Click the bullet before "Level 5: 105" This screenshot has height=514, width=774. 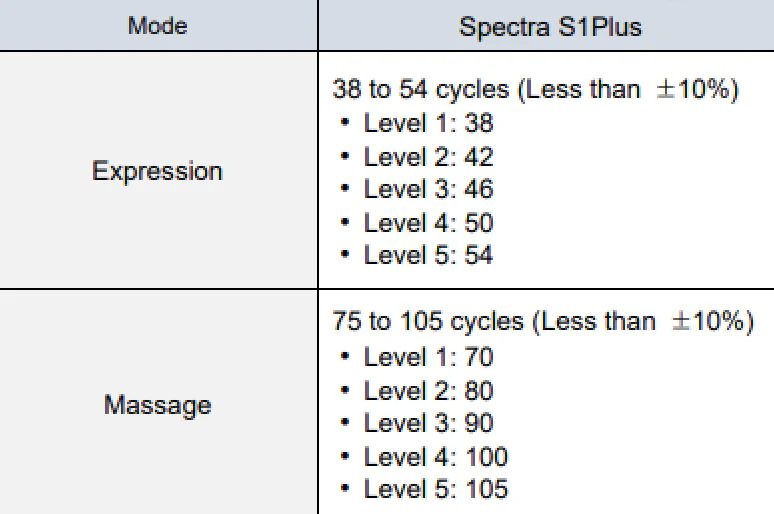coord(345,489)
